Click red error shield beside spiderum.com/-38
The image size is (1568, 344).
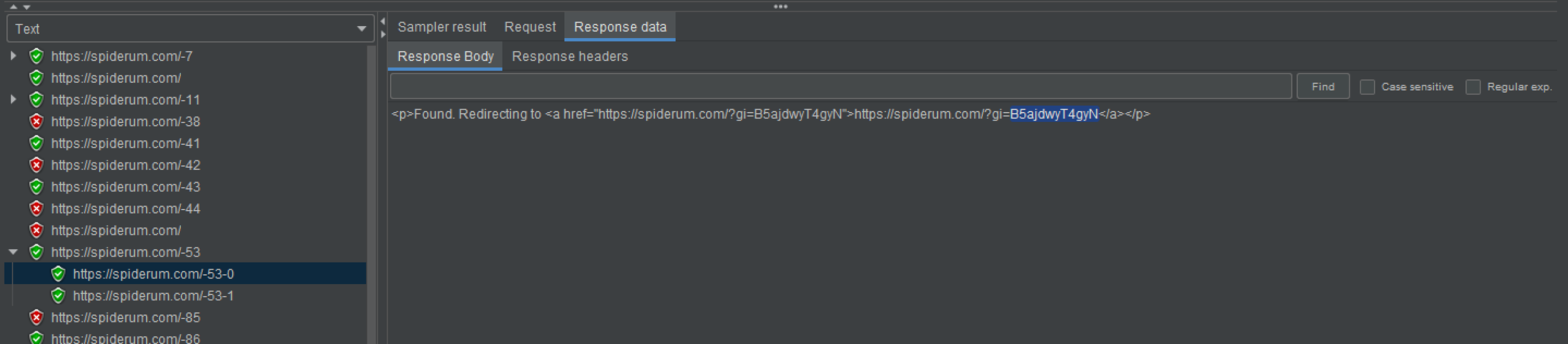pyautogui.click(x=36, y=121)
